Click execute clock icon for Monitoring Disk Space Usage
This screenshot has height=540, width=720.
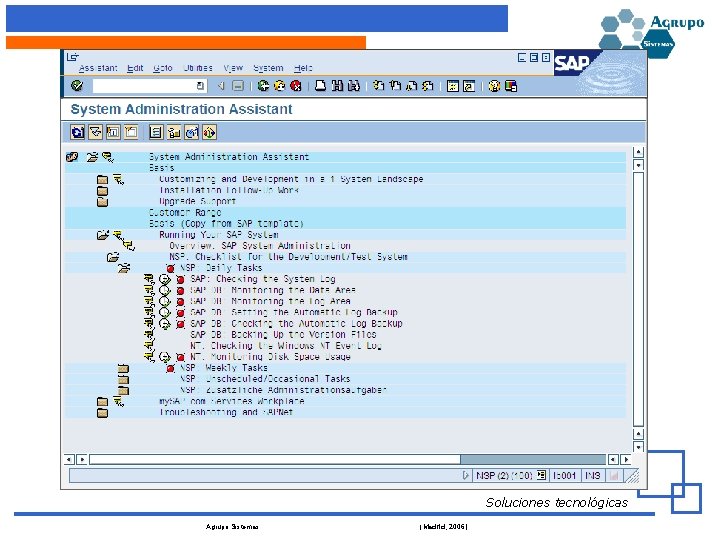point(164,357)
